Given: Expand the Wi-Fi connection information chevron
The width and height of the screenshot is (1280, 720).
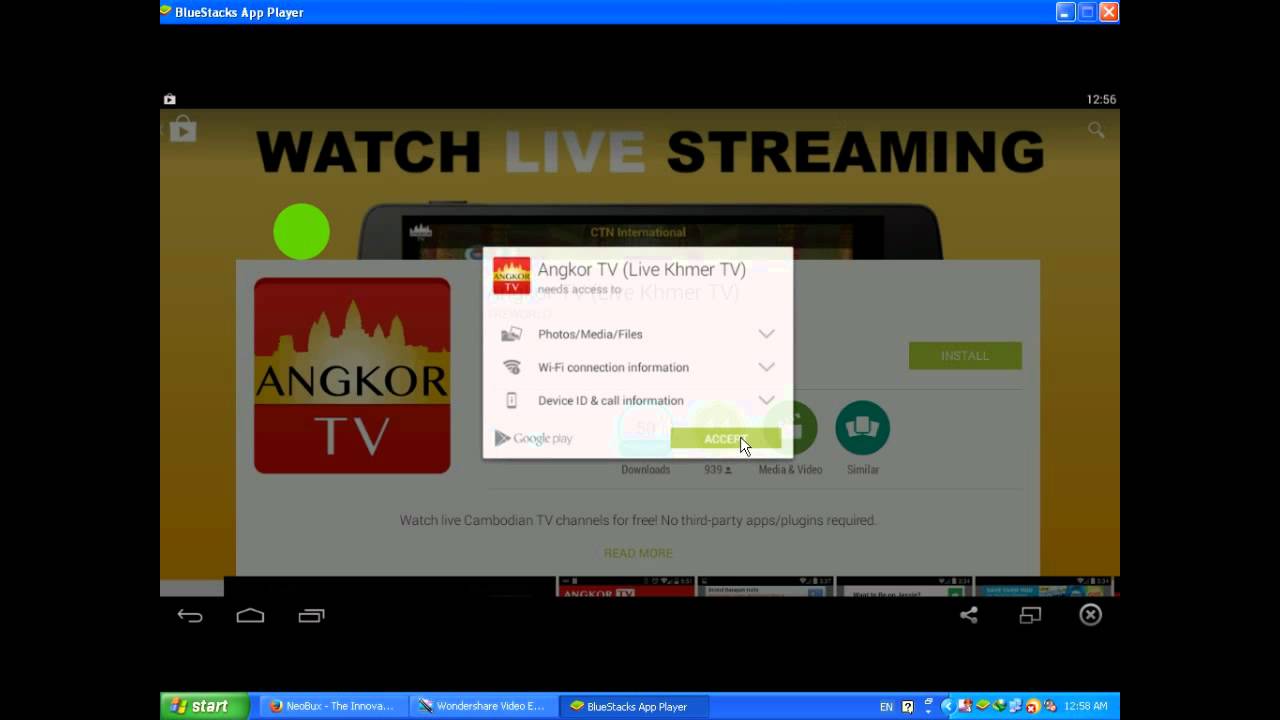Looking at the screenshot, I should (766, 367).
